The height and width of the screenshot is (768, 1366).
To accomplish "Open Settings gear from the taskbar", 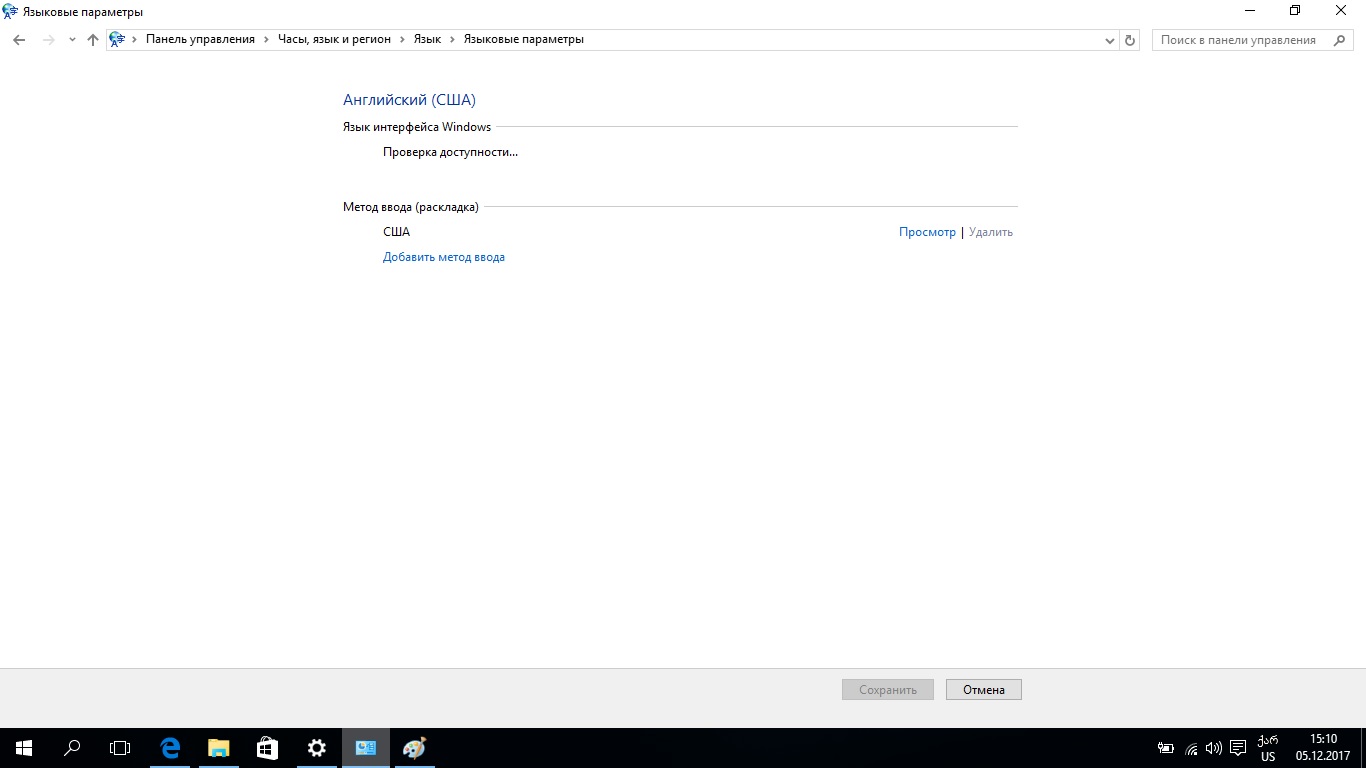I will coord(316,748).
